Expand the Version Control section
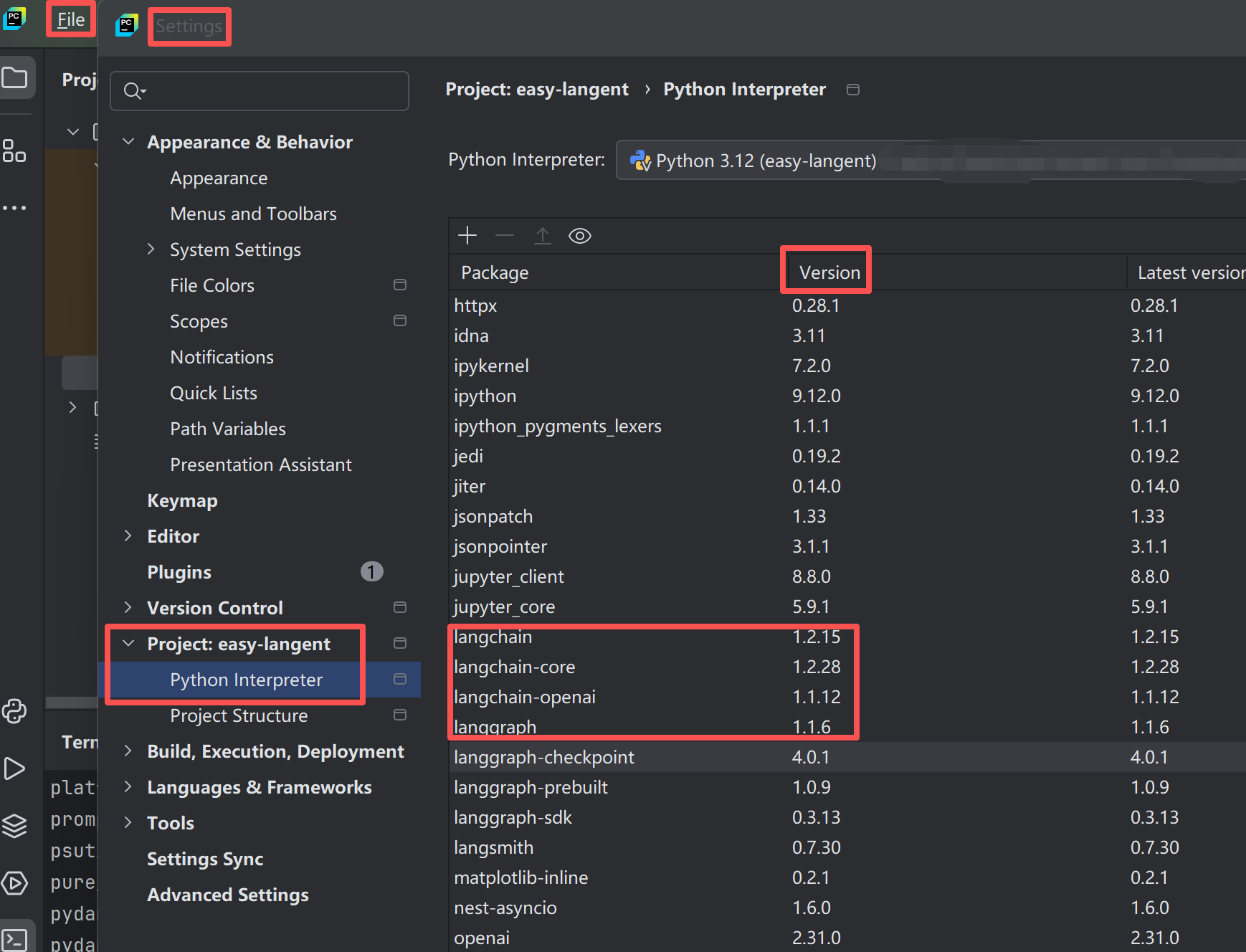Screen dimensions: 1246x952 point(128,607)
